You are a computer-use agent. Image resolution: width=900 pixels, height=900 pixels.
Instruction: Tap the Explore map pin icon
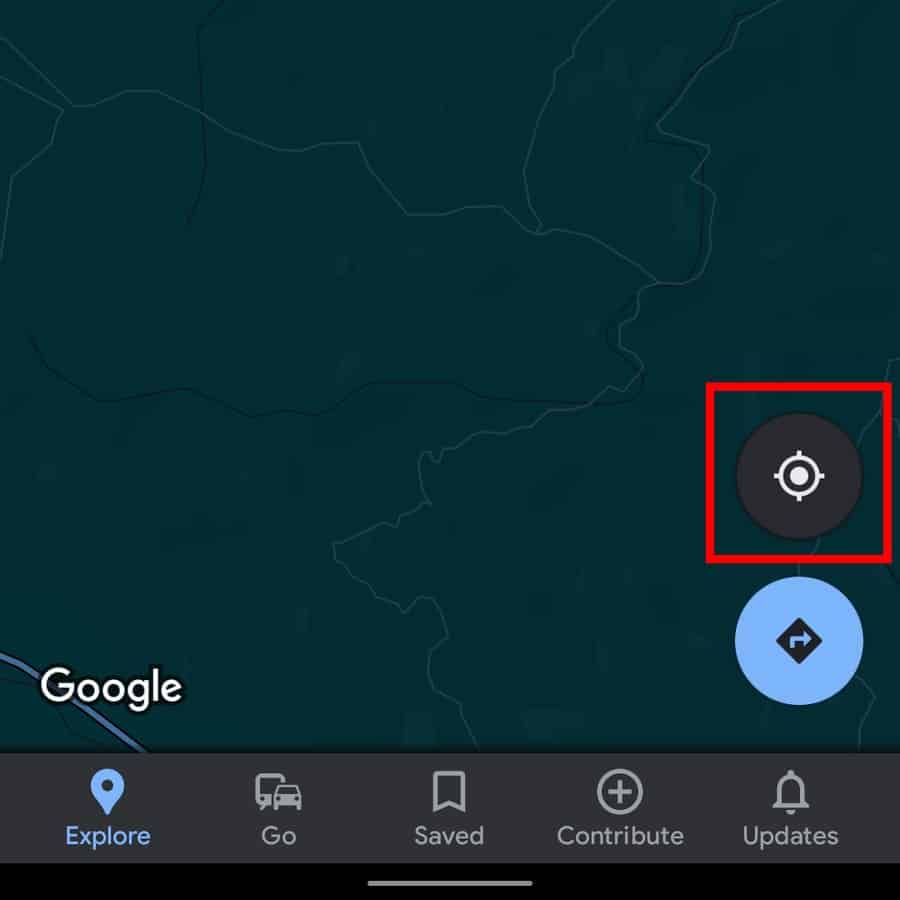(x=107, y=792)
